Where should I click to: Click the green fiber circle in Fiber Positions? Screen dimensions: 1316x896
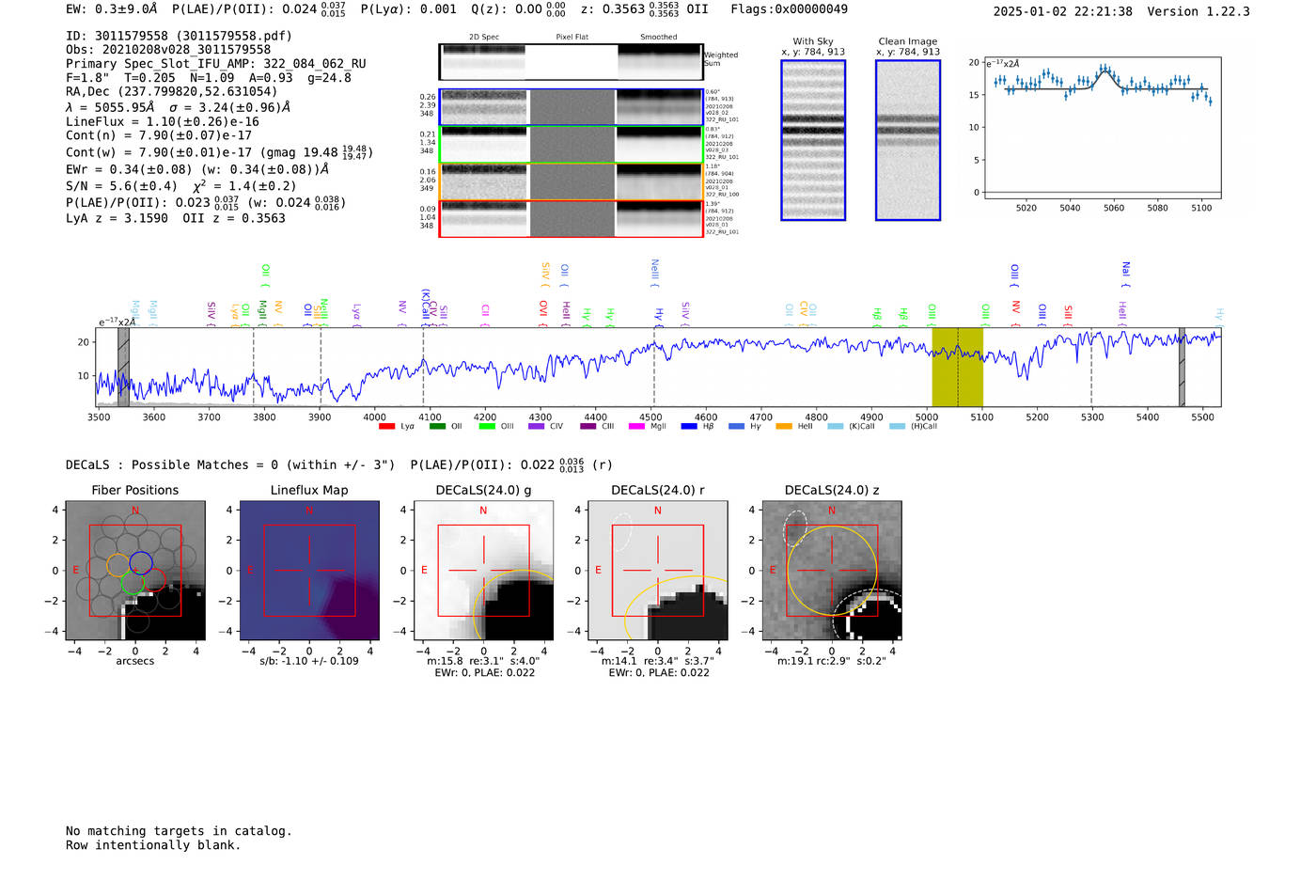[133, 583]
